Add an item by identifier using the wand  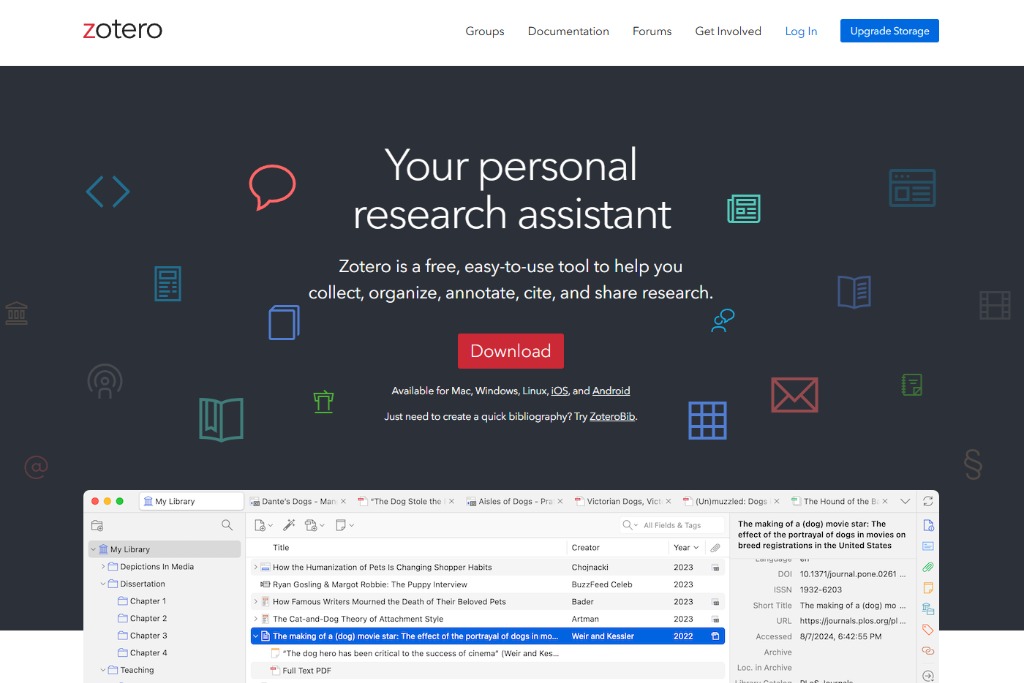coord(290,524)
